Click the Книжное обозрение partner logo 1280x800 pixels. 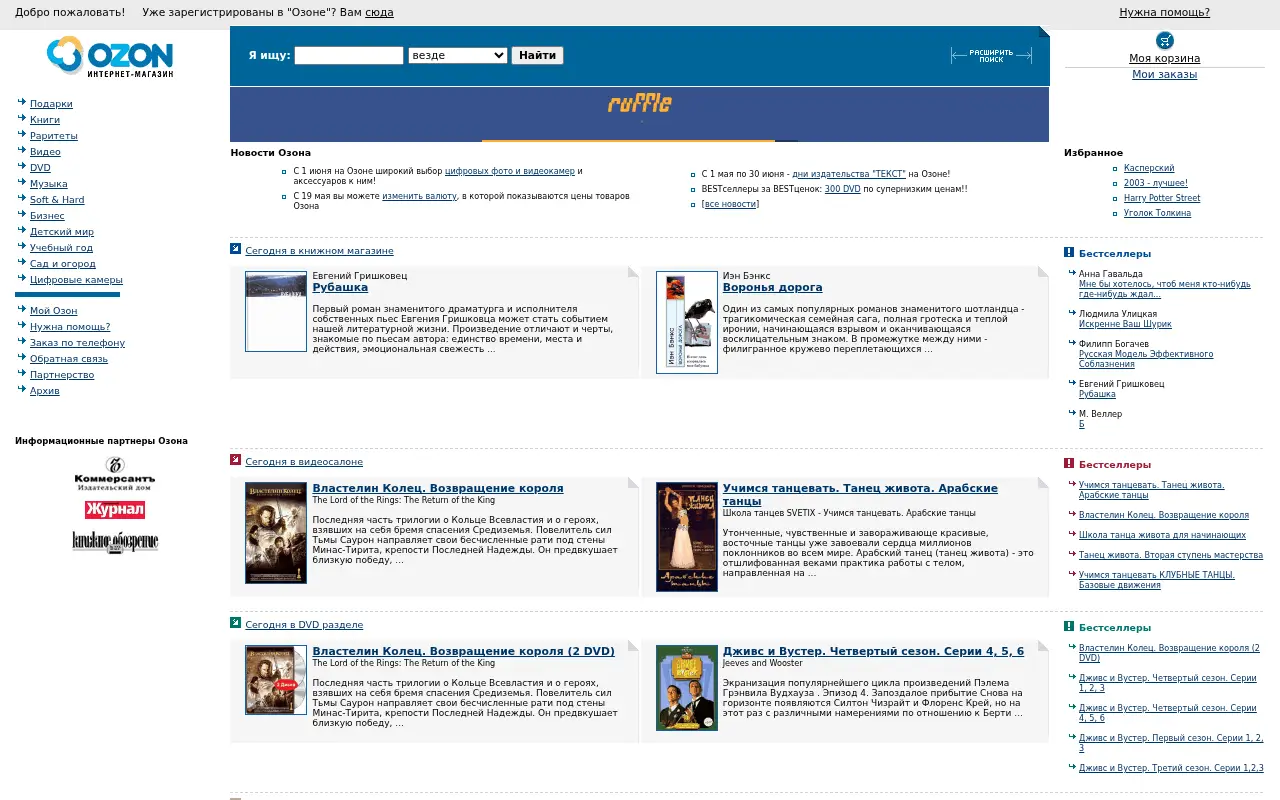115,542
